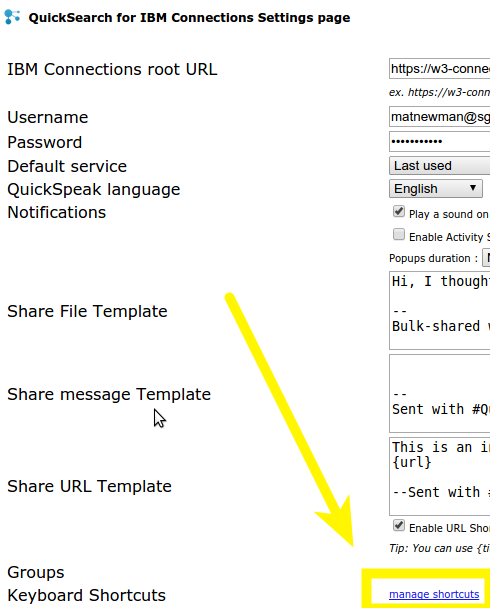Toggle the Enable URL Shortener checkbox
This screenshot has width=490, height=608.
pos(399,526)
